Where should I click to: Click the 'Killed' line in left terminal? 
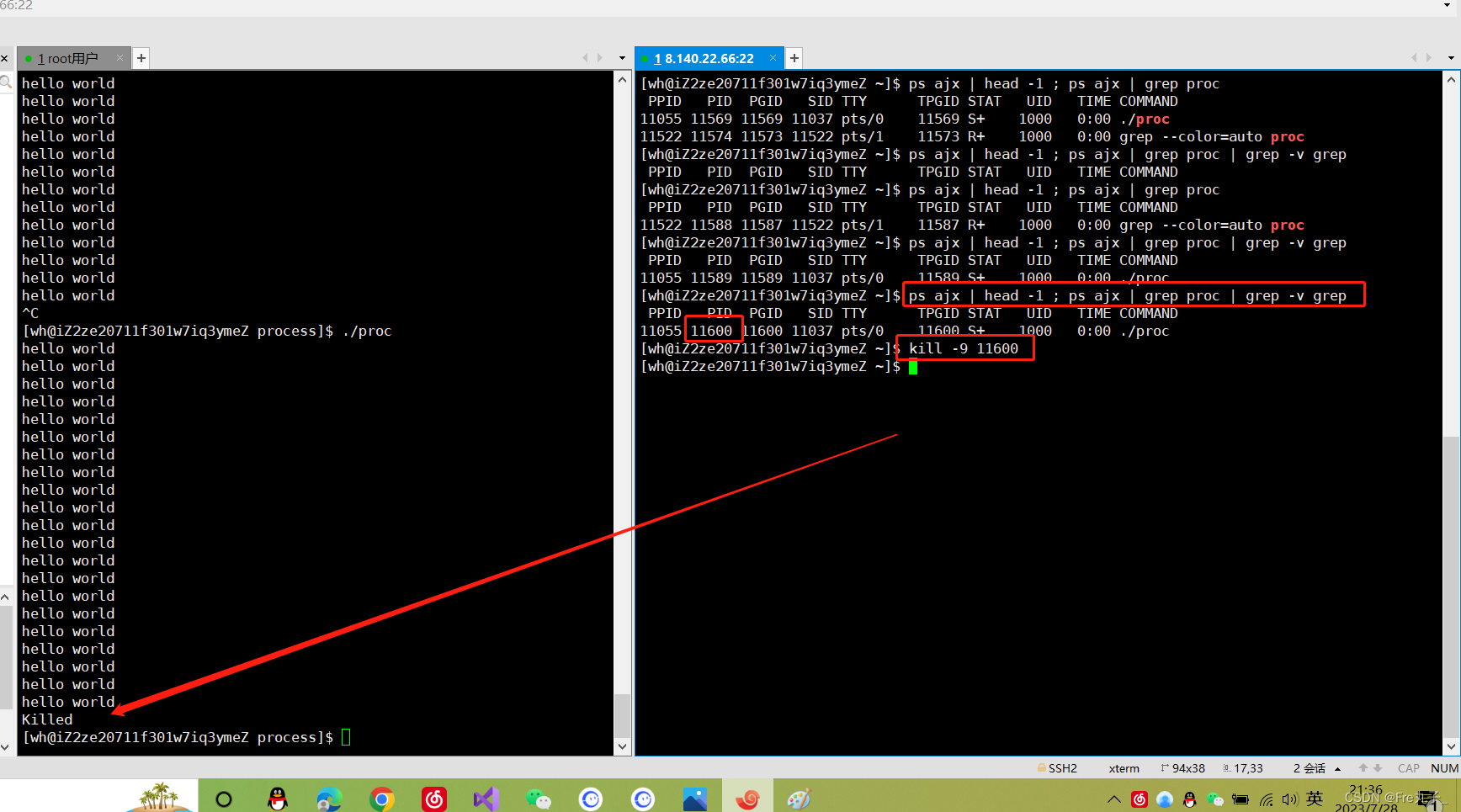[47, 719]
